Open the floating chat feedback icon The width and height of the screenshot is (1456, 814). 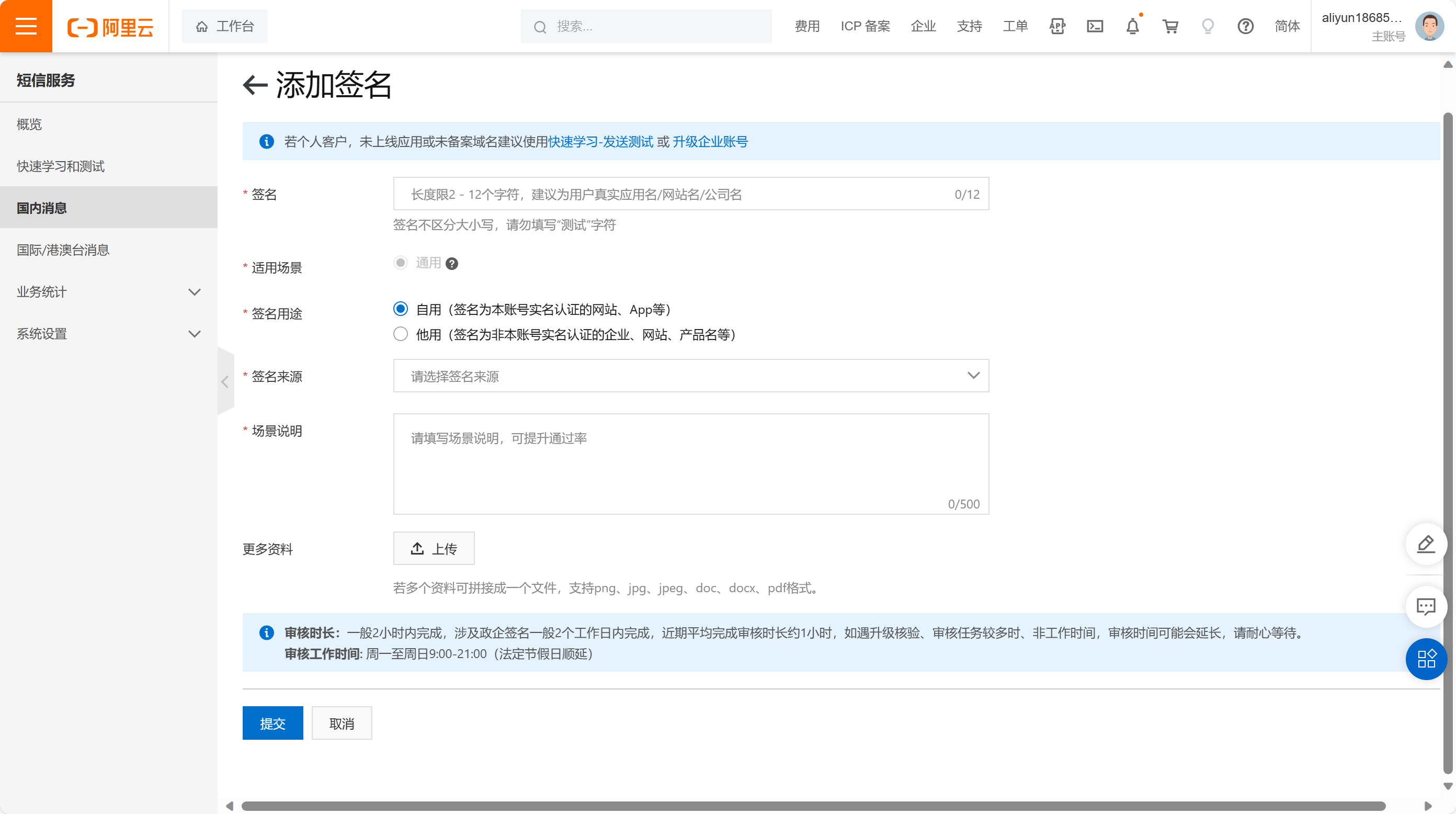point(1426,606)
